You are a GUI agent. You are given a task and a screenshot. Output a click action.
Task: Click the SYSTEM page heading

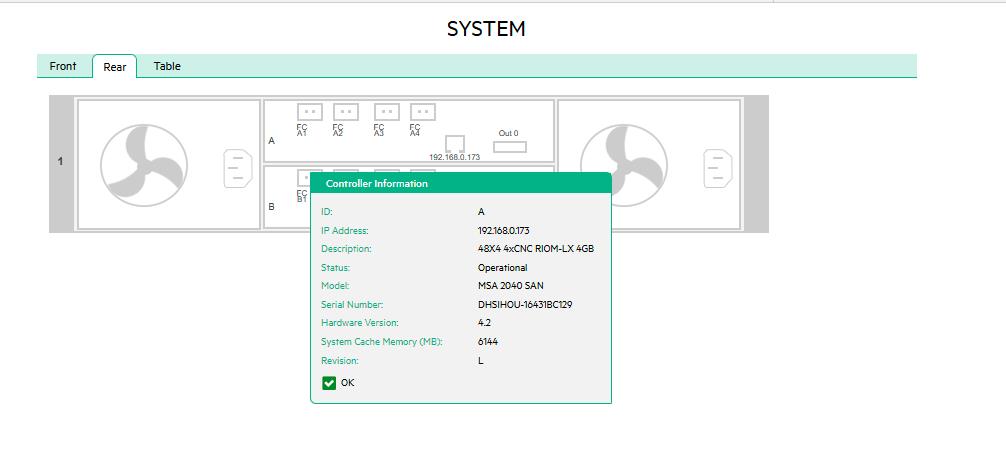(486, 29)
